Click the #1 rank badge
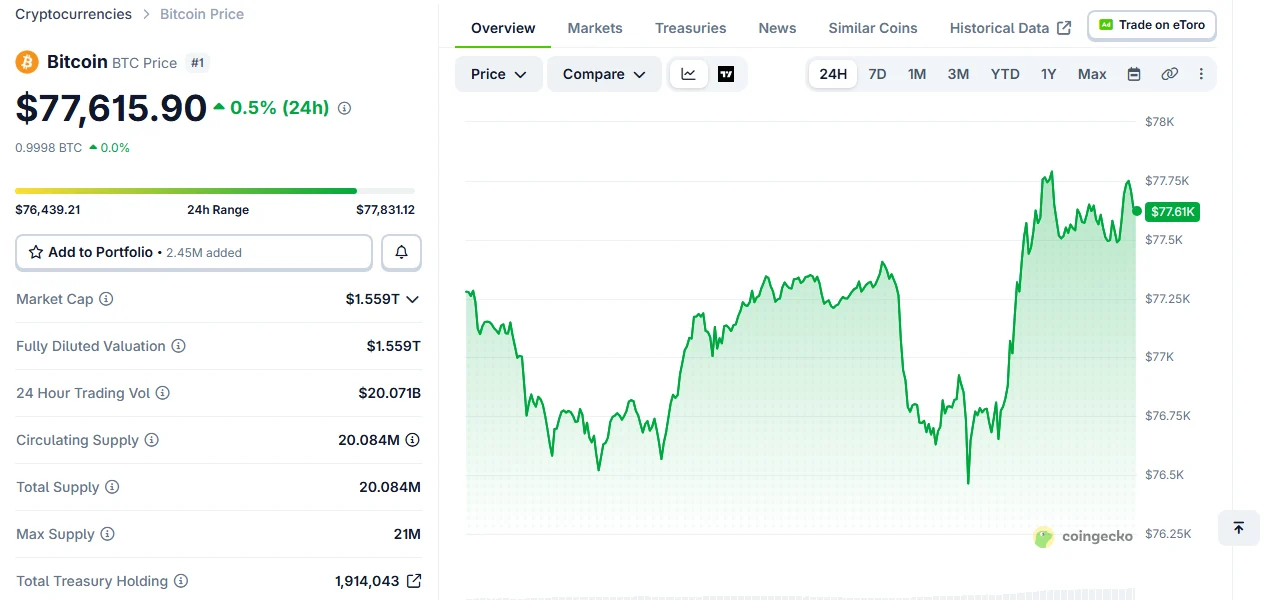1280x600 pixels. pyautogui.click(x=198, y=63)
